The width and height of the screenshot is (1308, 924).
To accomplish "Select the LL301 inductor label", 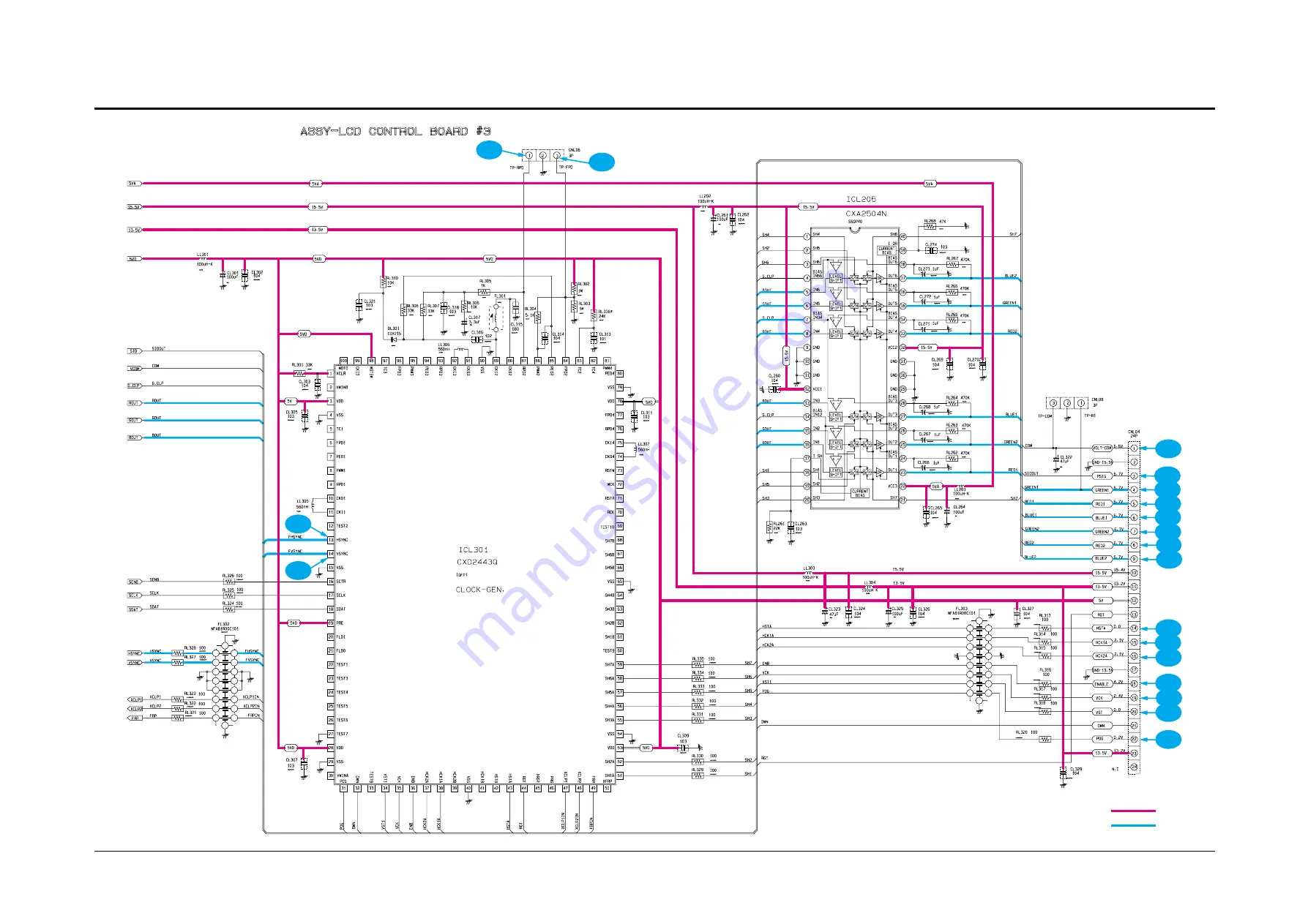I will click(203, 255).
